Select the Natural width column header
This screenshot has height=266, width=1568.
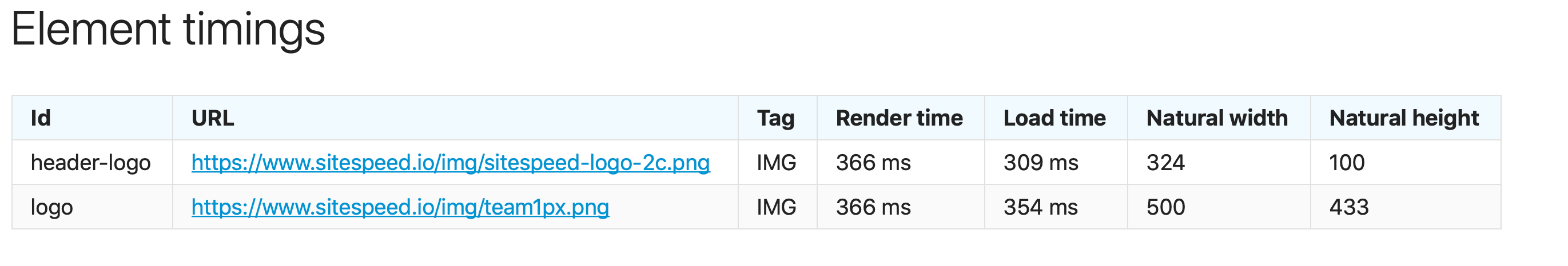click(1217, 118)
